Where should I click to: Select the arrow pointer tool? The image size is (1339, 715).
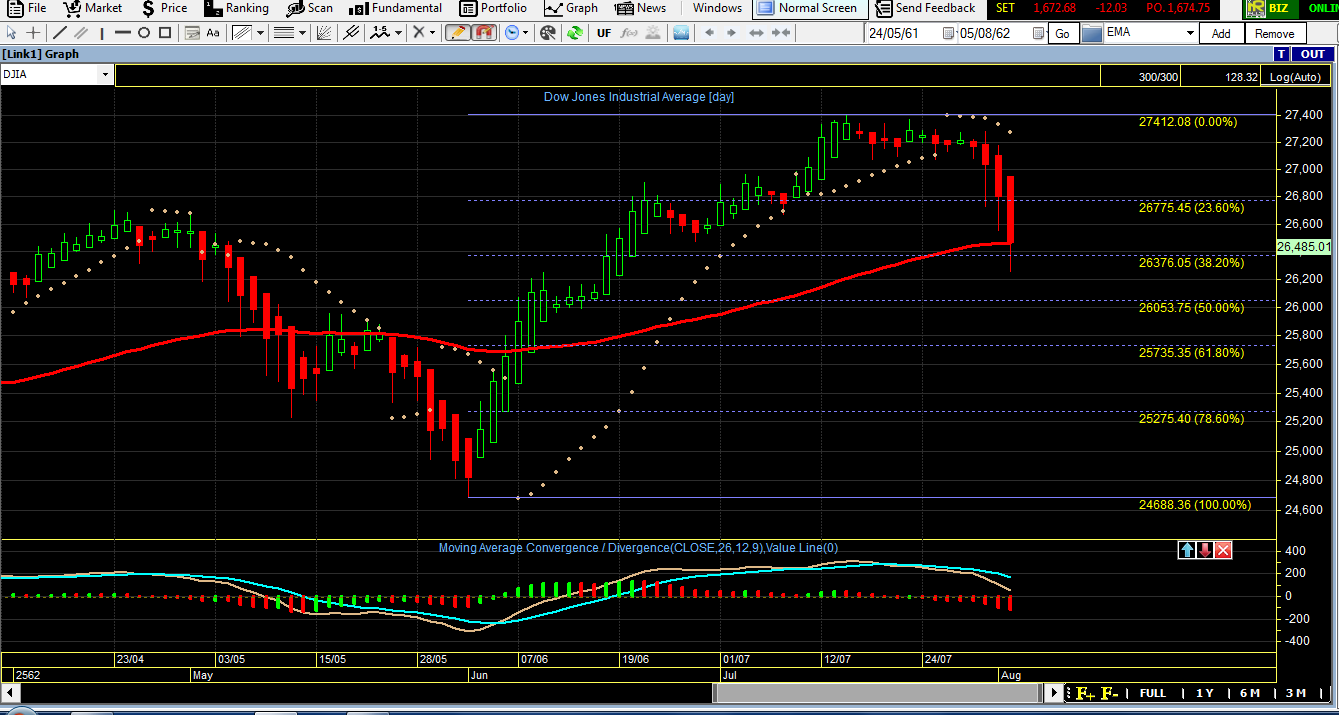pyautogui.click(x=11, y=33)
